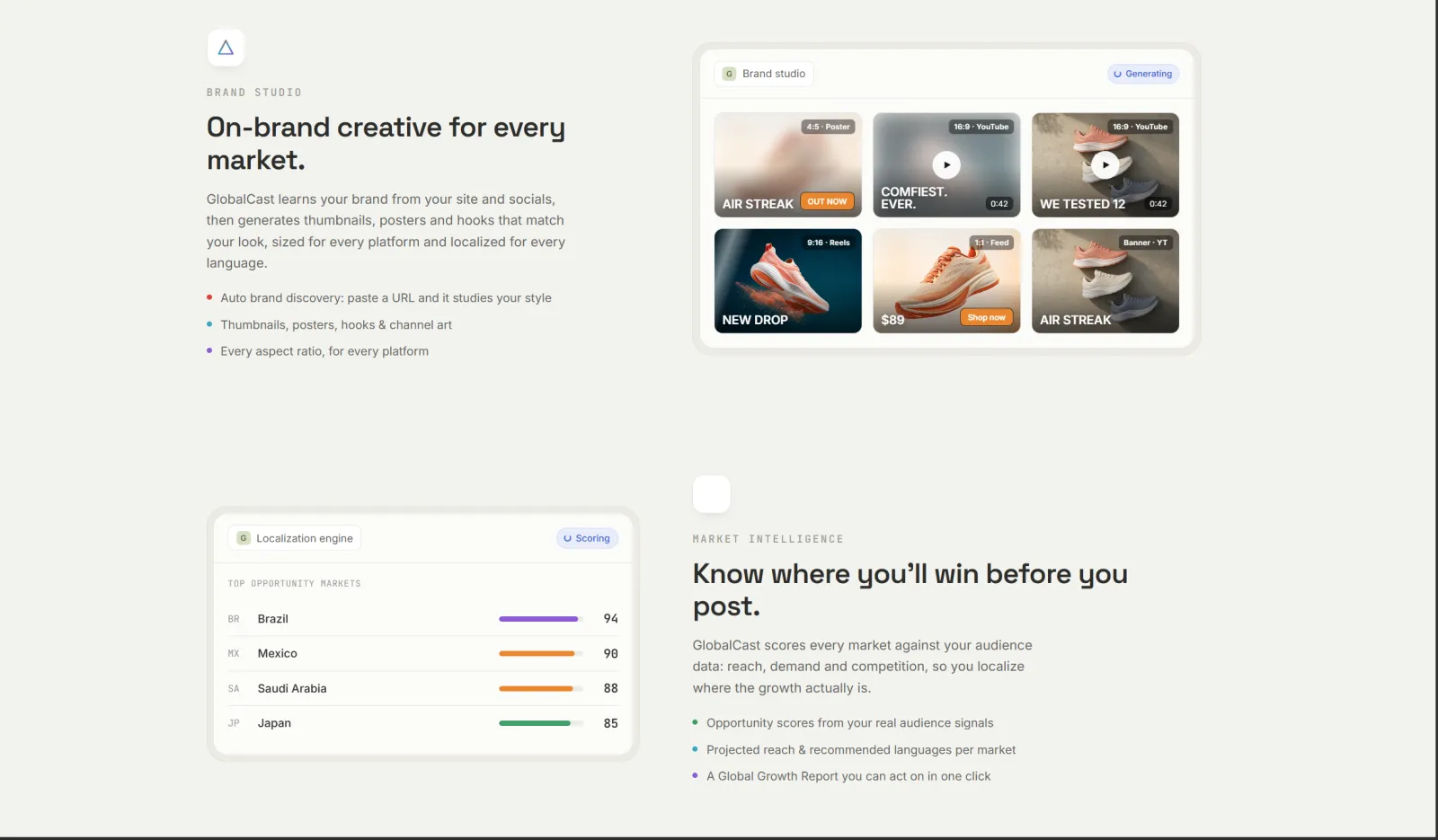Click 'Thumbnails, posters, hooks & channel art' bullet
This screenshot has height=840, width=1438.
click(x=336, y=325)
